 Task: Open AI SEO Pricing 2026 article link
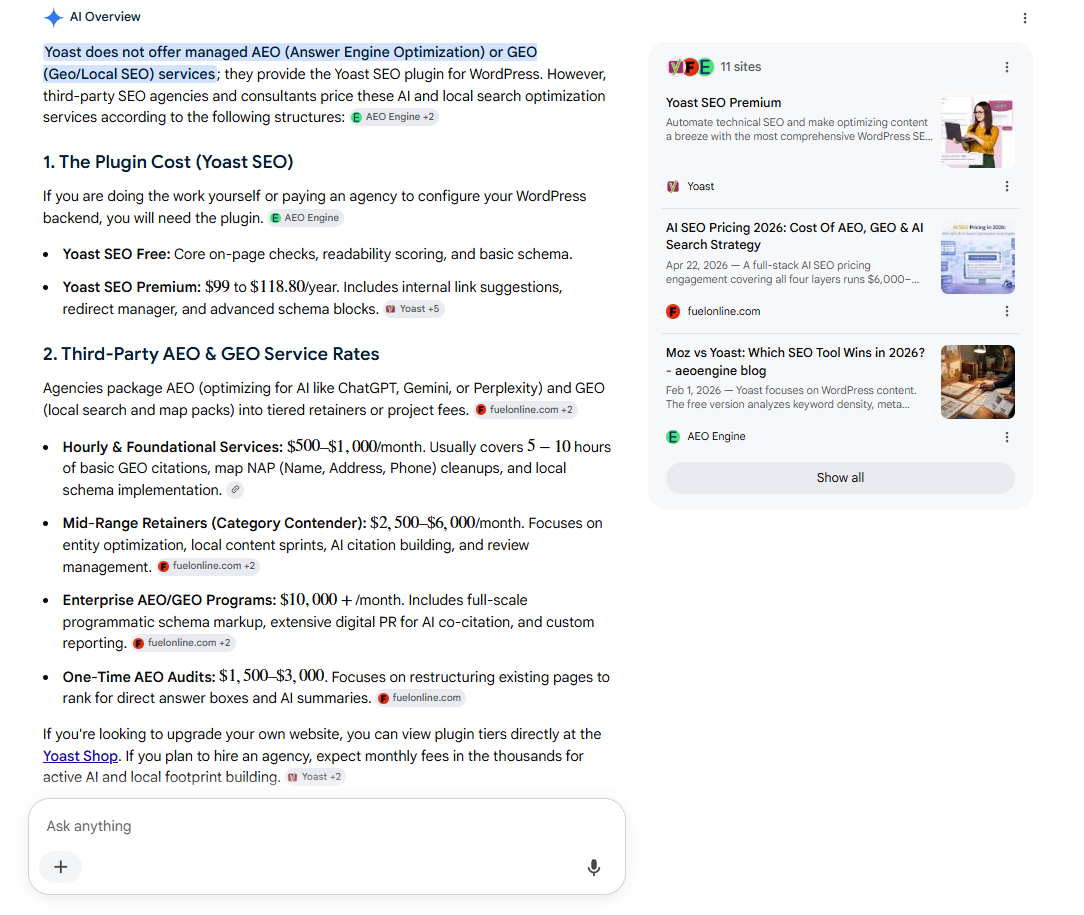pos(794,236)
